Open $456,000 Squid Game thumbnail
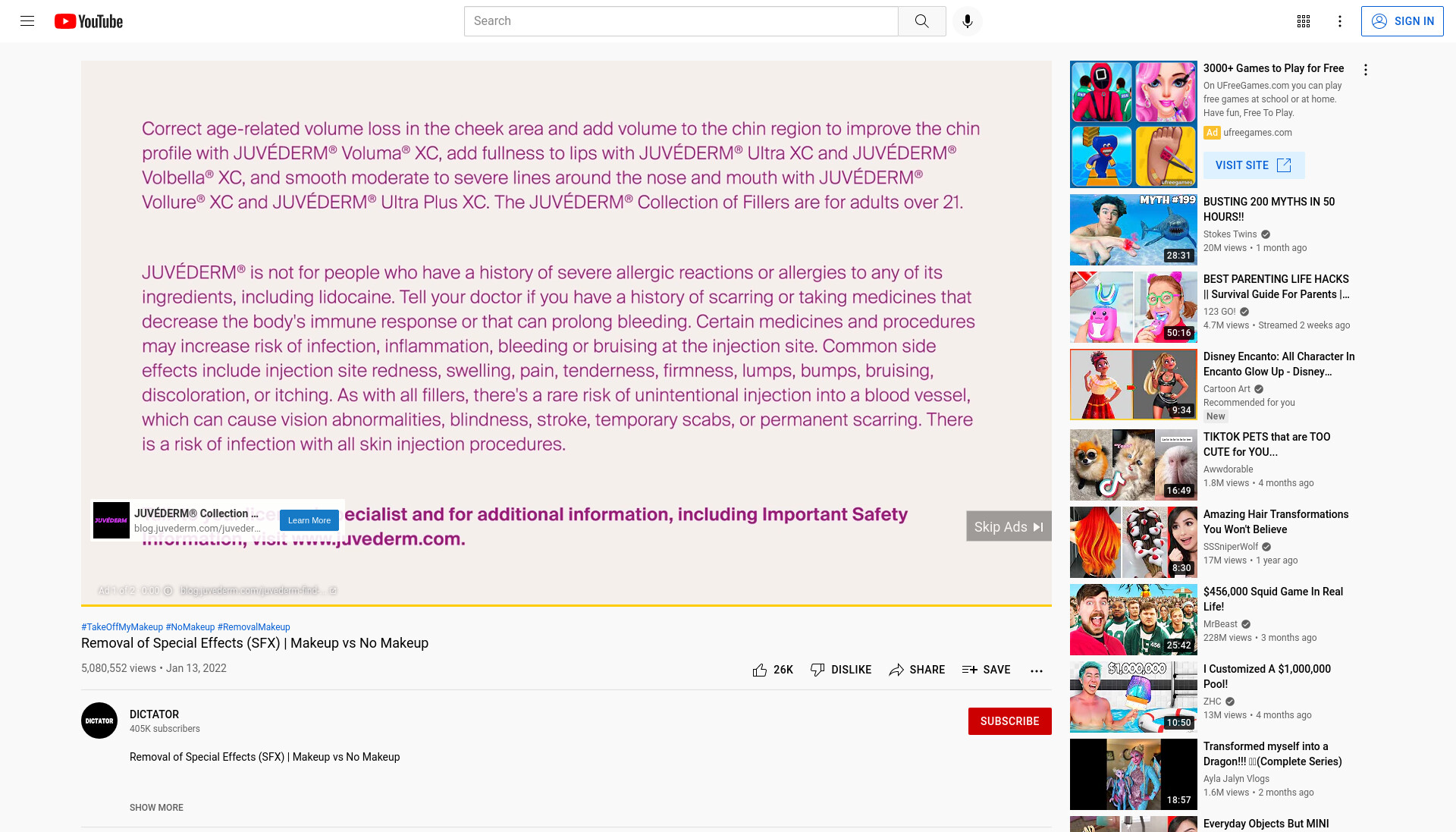1456x832 pixels. [x=1134, y=620]
